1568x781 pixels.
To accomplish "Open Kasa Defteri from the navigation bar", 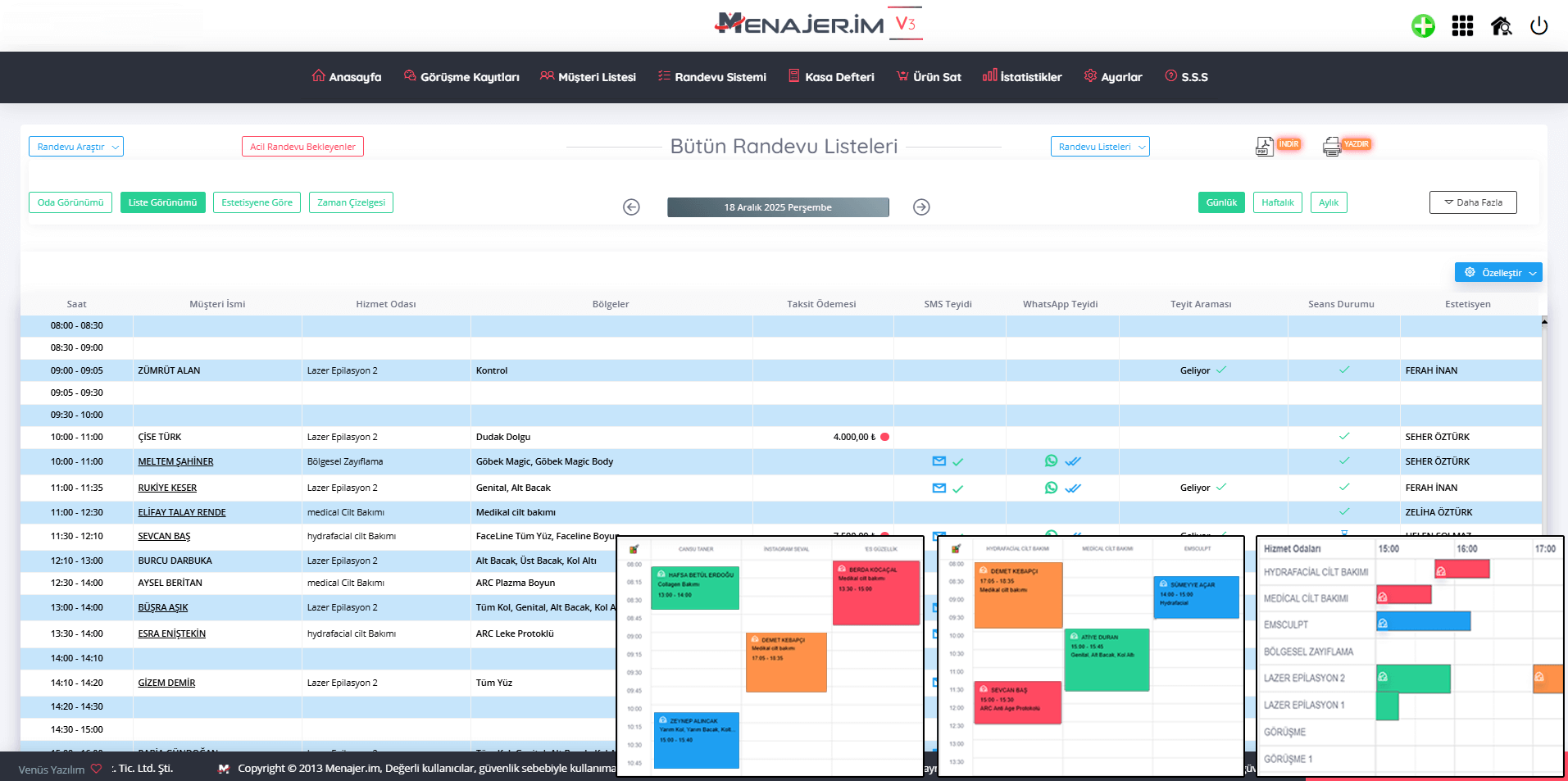I will (x=831, y=77).
